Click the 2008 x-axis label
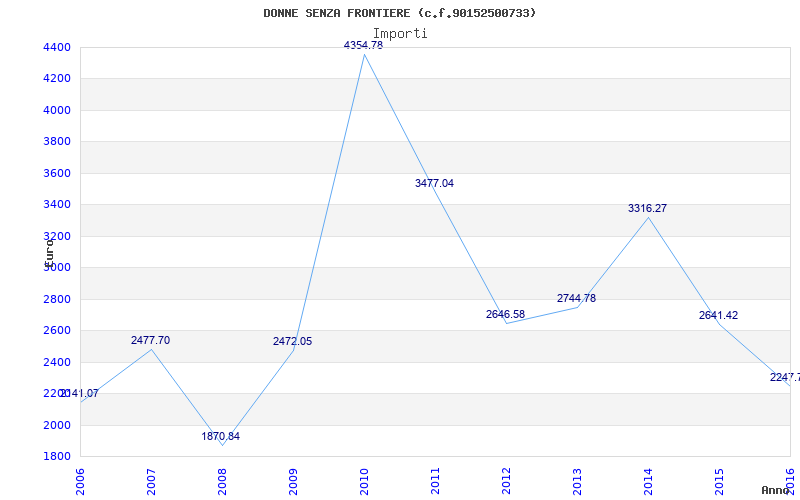The width and height of the screenshot is (800, 500). coord(222,481)
